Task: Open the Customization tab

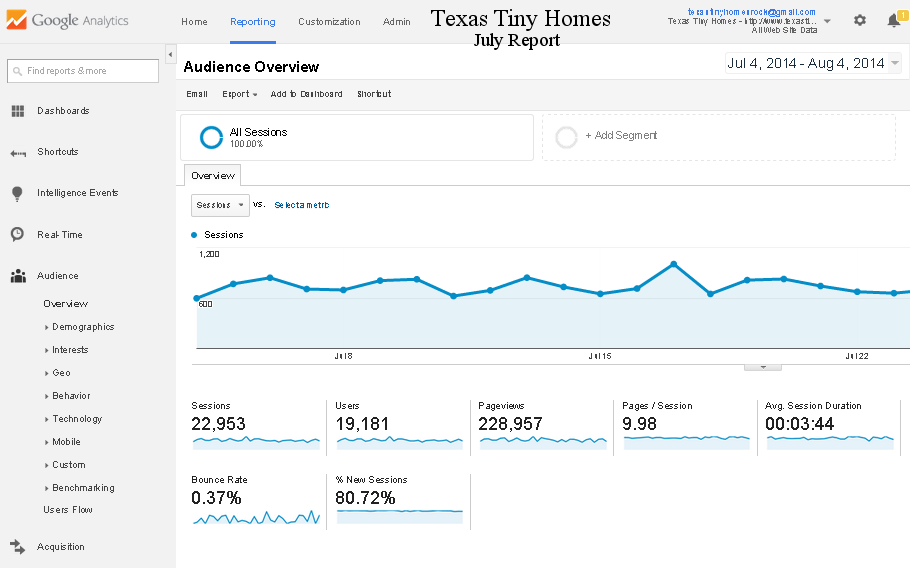Action: [x=329, y=21]
